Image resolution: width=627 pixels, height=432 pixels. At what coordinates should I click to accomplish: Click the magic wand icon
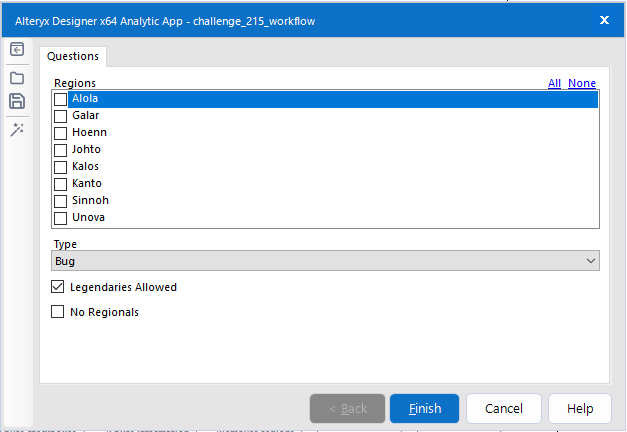tap(17, 130)
